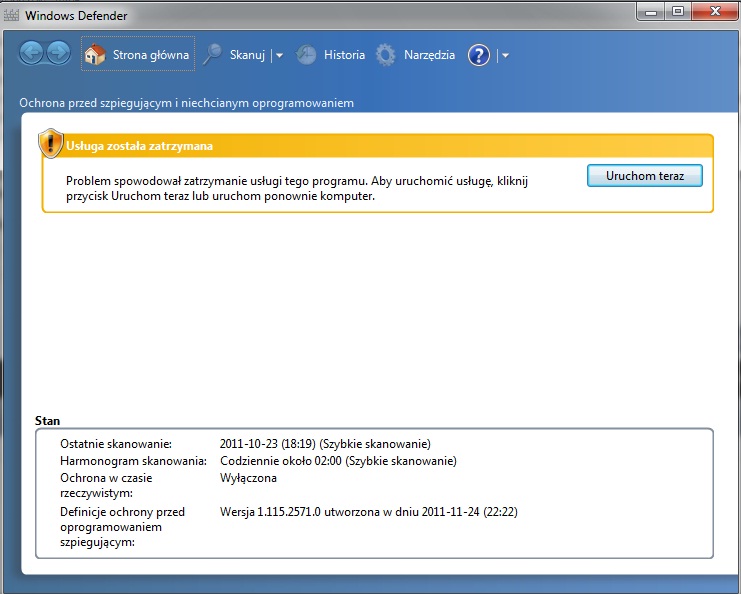
Task: Go forward with the blue forward arrow
Action: [59, 53]
